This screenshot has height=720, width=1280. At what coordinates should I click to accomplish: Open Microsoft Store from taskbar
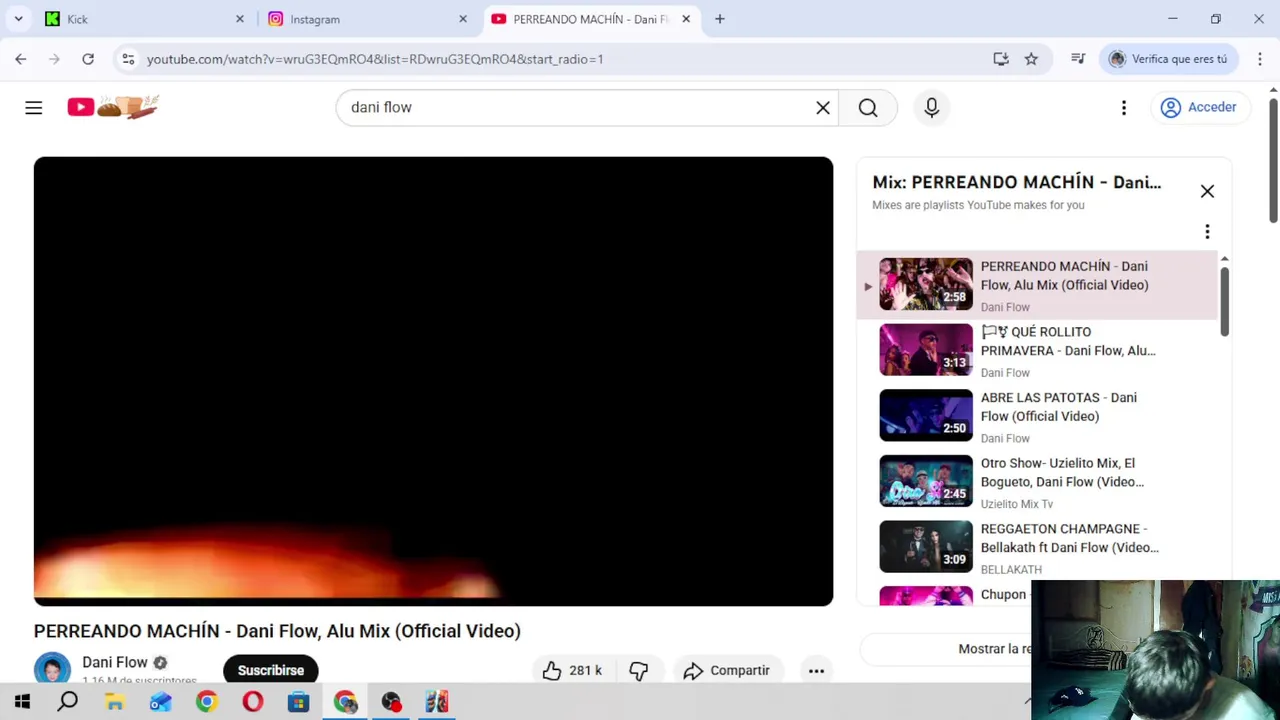298,702
